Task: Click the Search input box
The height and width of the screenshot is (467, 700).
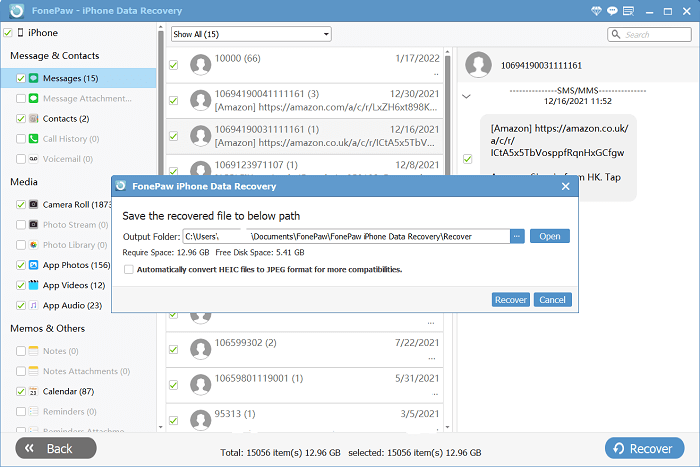Action: point(650,34)
